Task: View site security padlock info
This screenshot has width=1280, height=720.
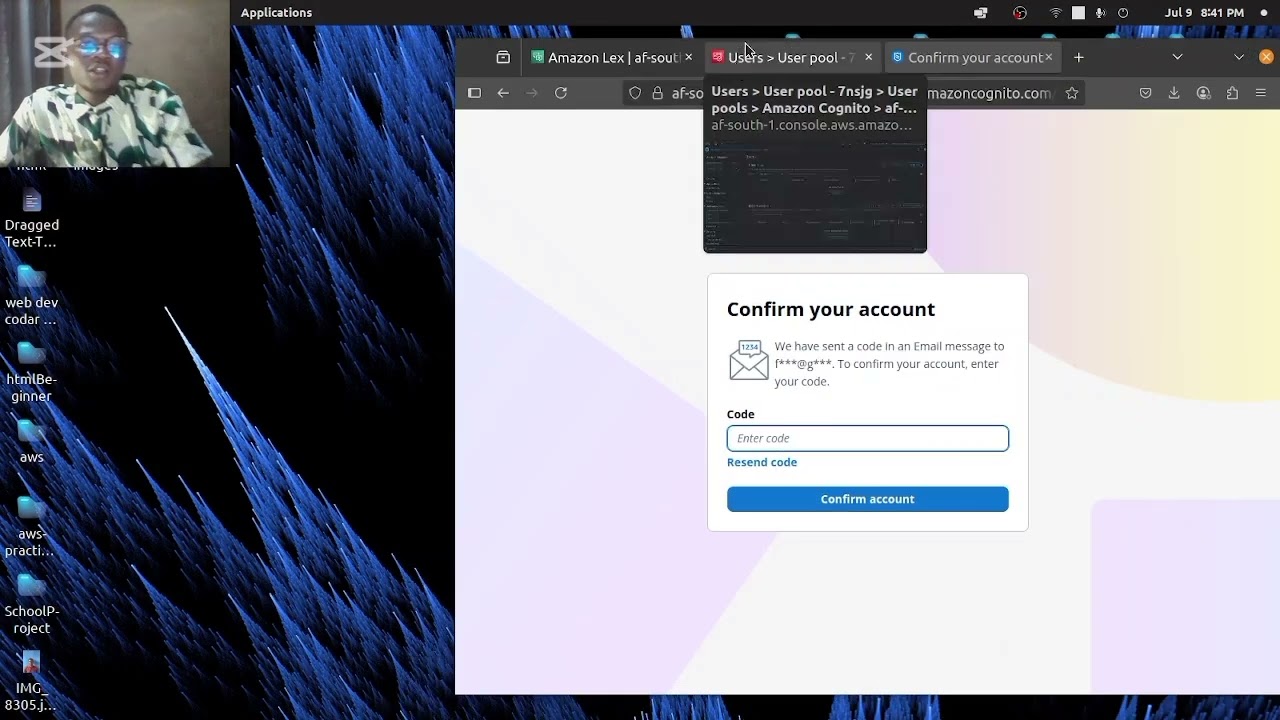Action: [x=657, y=93]
